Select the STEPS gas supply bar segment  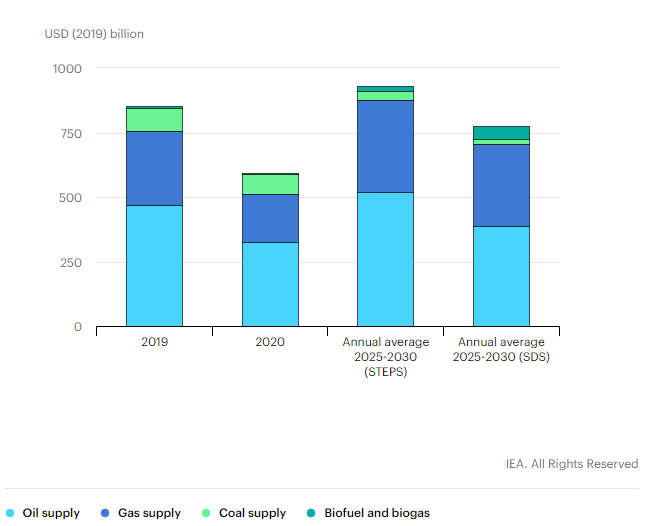(x=385, y=146)
